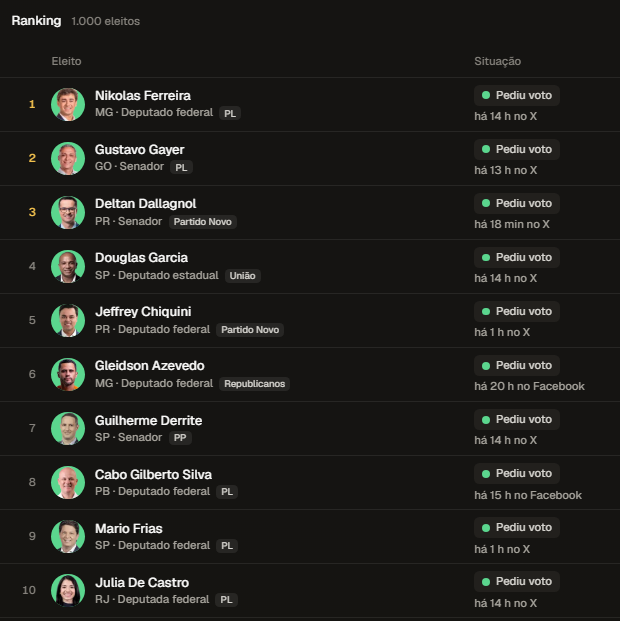Click PP party tag on Guilherme Derrite
Screen dimensions: 620x621
[180, 438]
